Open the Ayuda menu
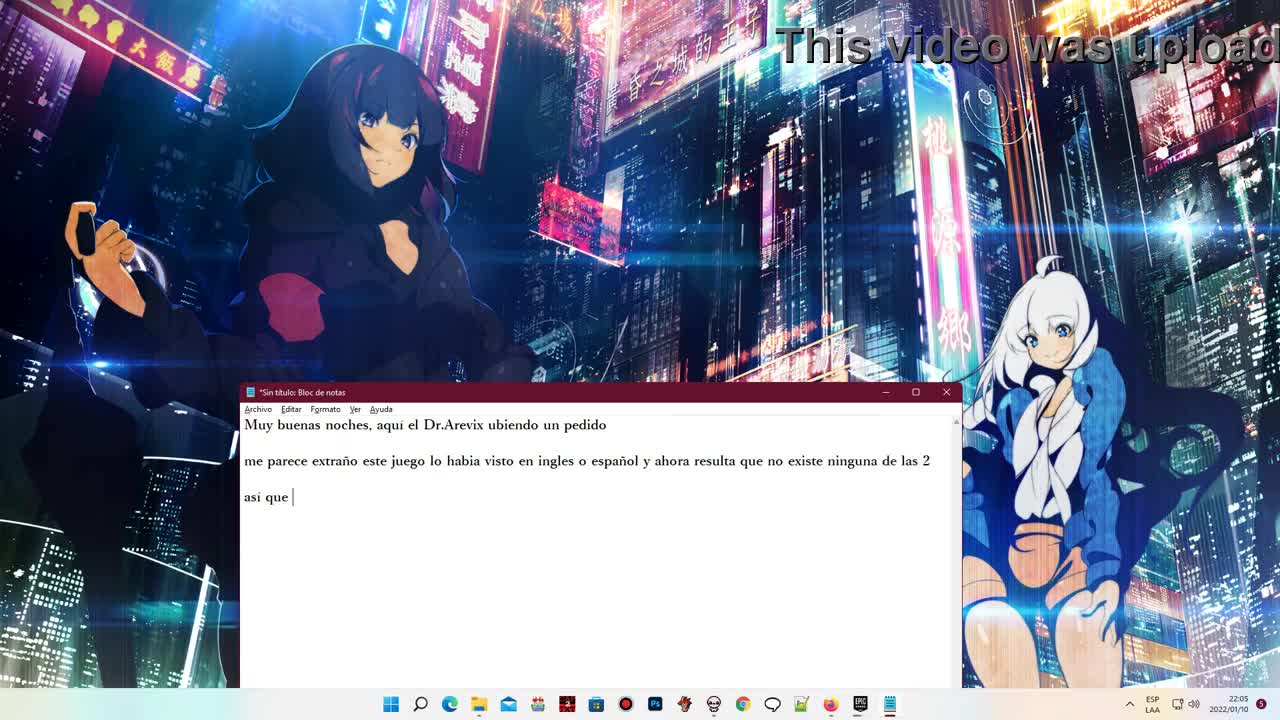 pos(381,409)
